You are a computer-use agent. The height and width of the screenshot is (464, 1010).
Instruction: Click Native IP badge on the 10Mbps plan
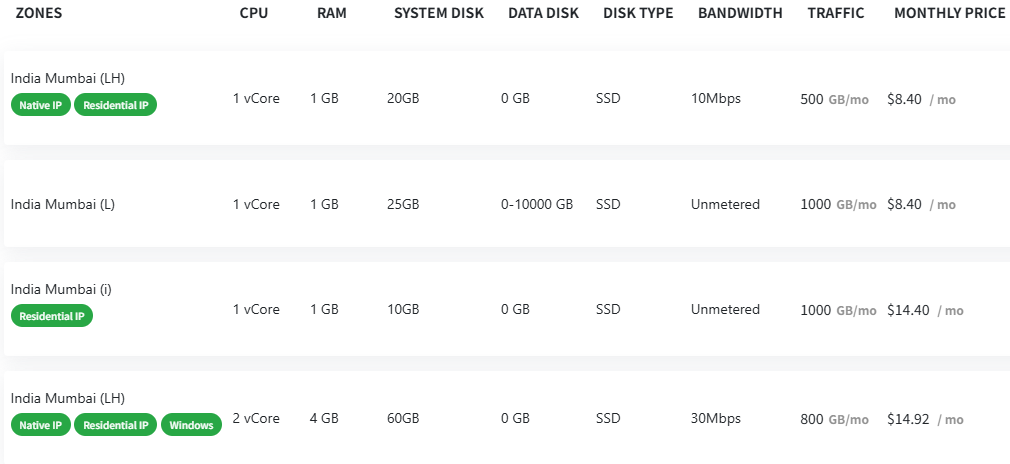(41, 106)
